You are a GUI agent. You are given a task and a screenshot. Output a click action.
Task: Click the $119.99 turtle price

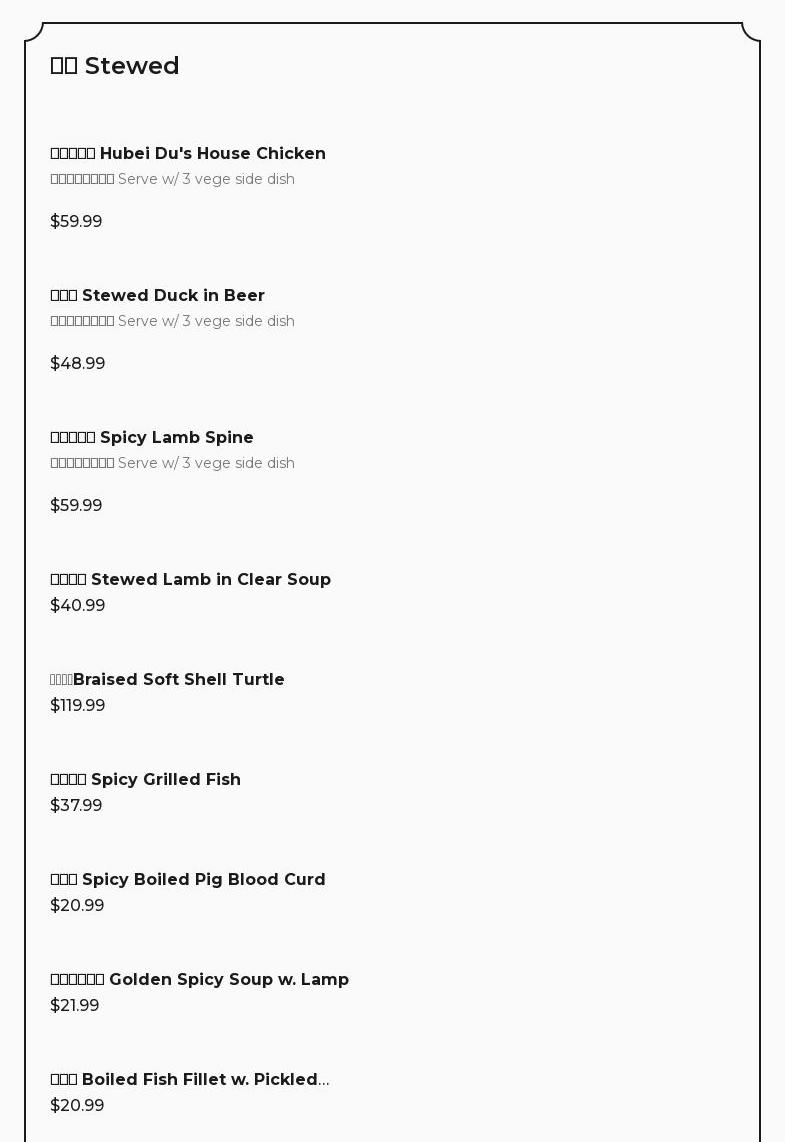[x=78, y=705]
